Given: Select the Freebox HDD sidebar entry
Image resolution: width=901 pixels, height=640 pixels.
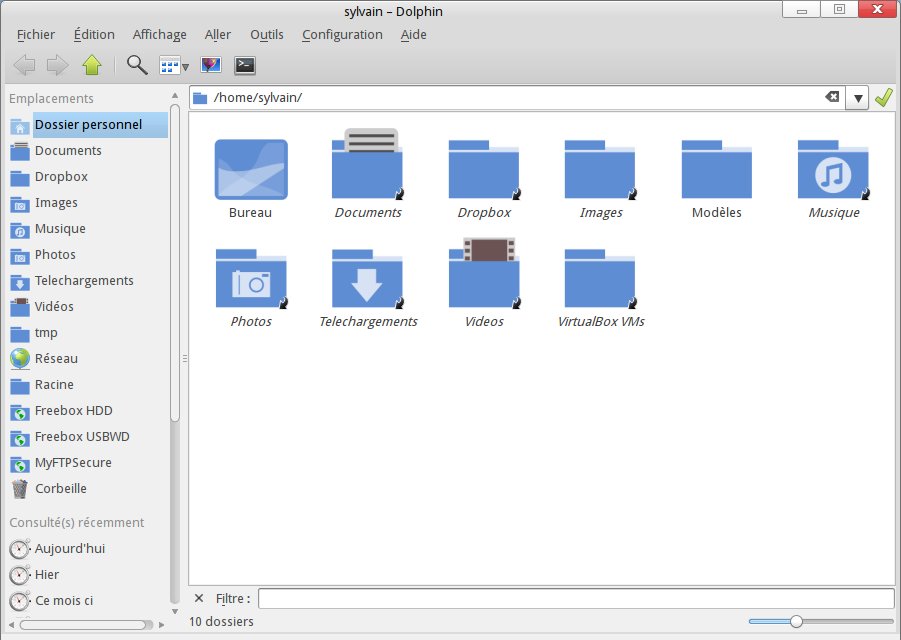Looking at the screenshot, I should point(73,411).
